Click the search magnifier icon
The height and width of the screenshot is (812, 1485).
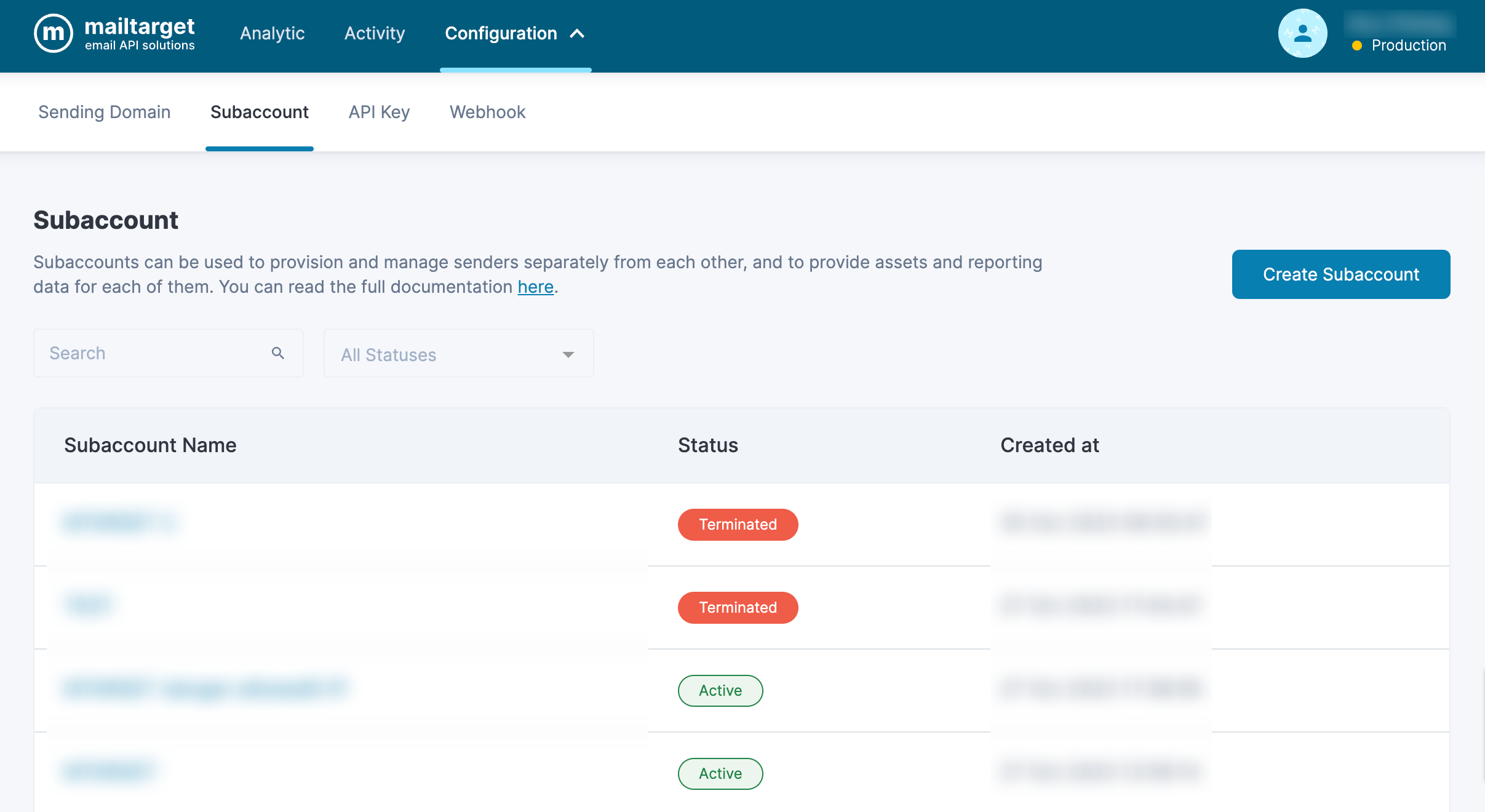coord(278,353)
